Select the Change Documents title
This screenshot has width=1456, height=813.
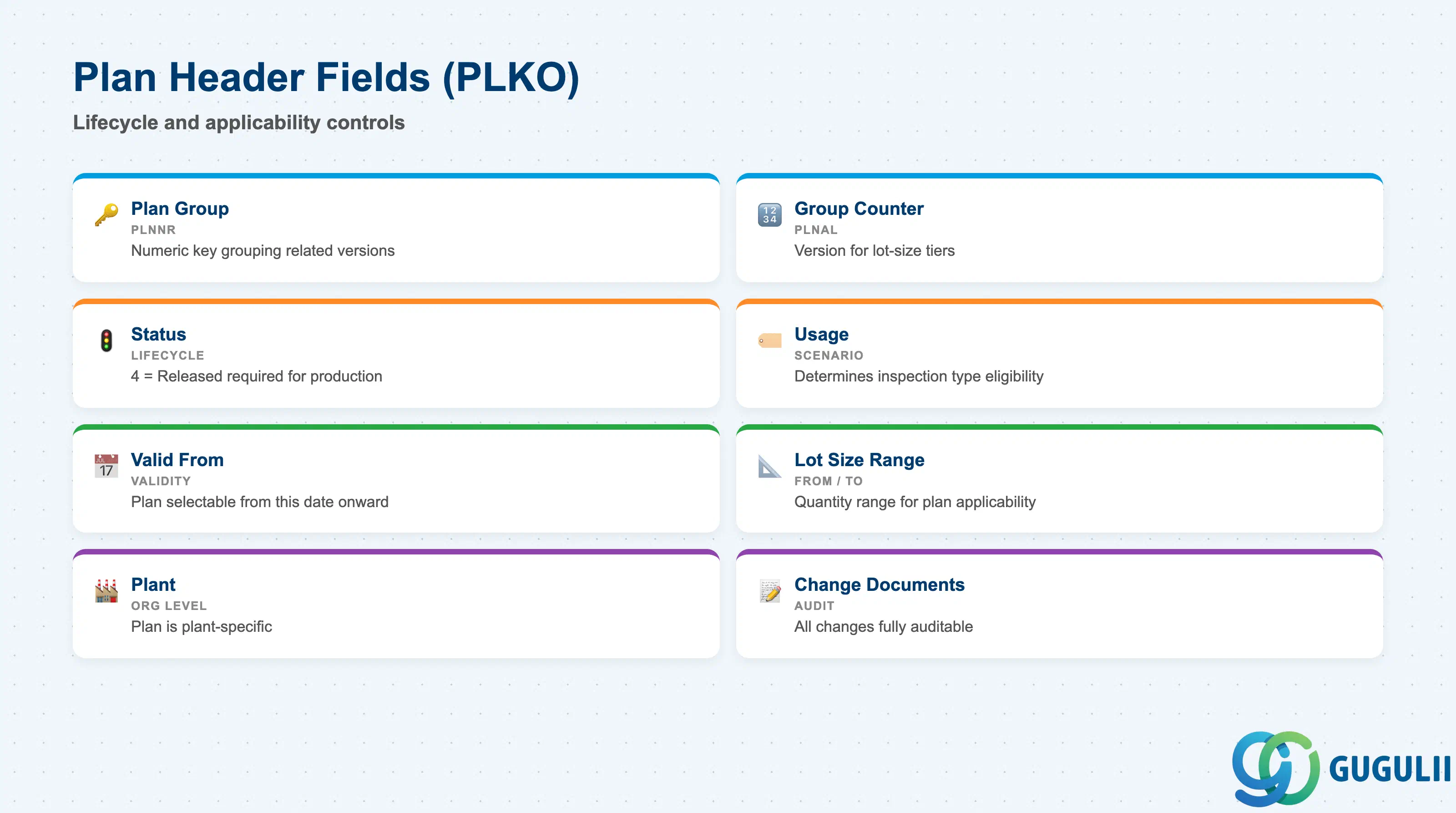[879, 584]
